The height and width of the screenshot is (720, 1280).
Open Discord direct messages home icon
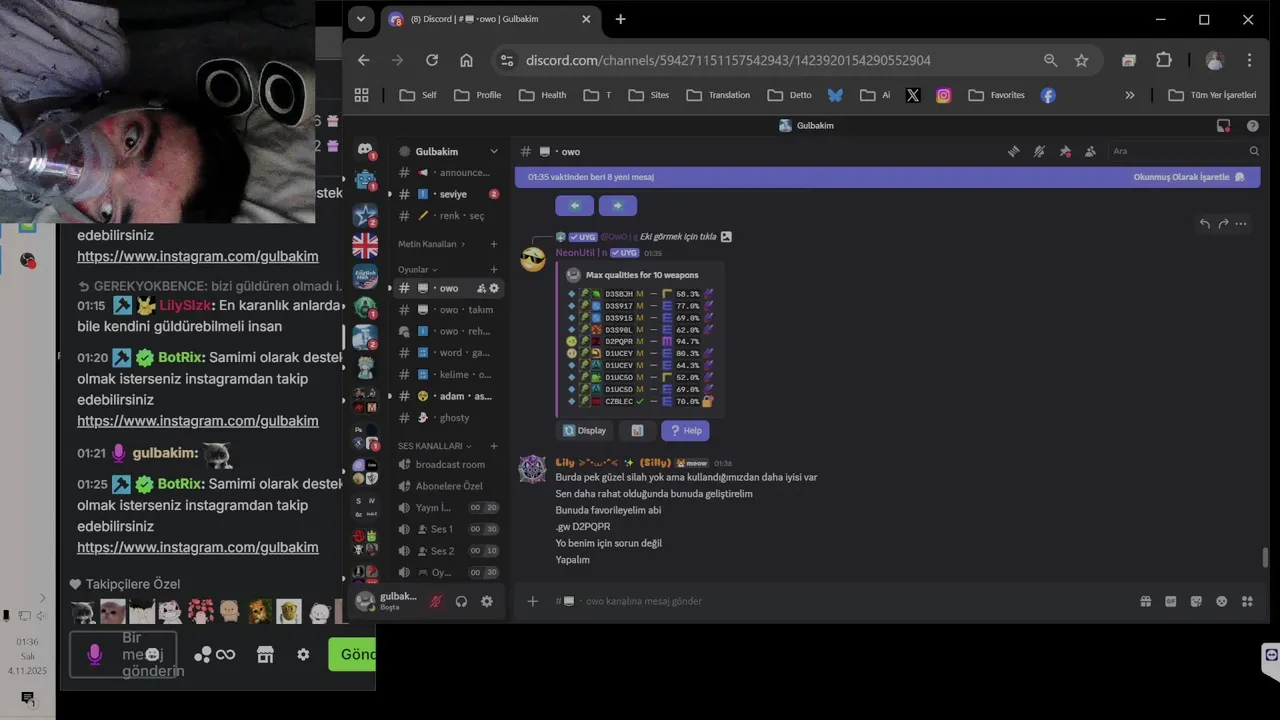coord(365,149)
